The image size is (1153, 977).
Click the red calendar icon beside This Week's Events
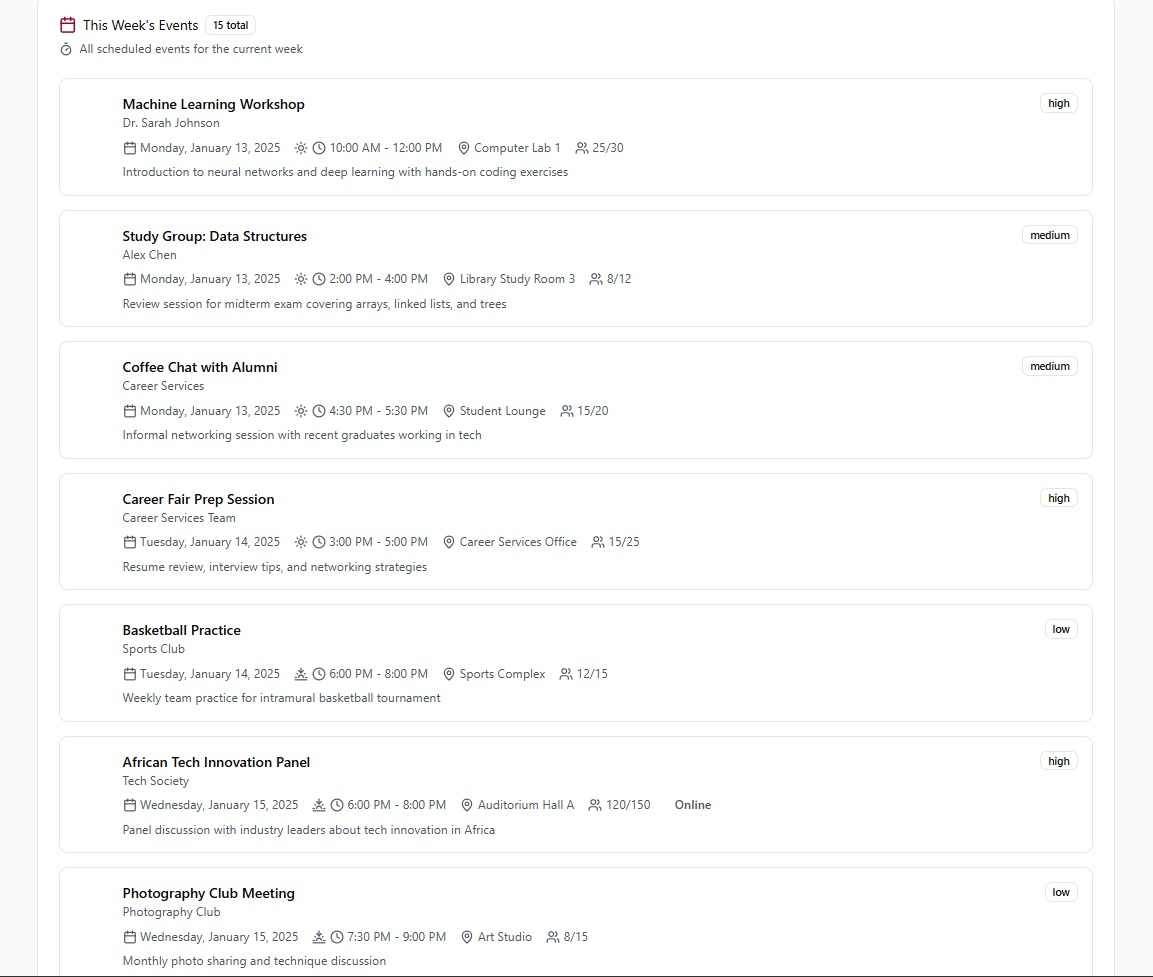point(68,25)
